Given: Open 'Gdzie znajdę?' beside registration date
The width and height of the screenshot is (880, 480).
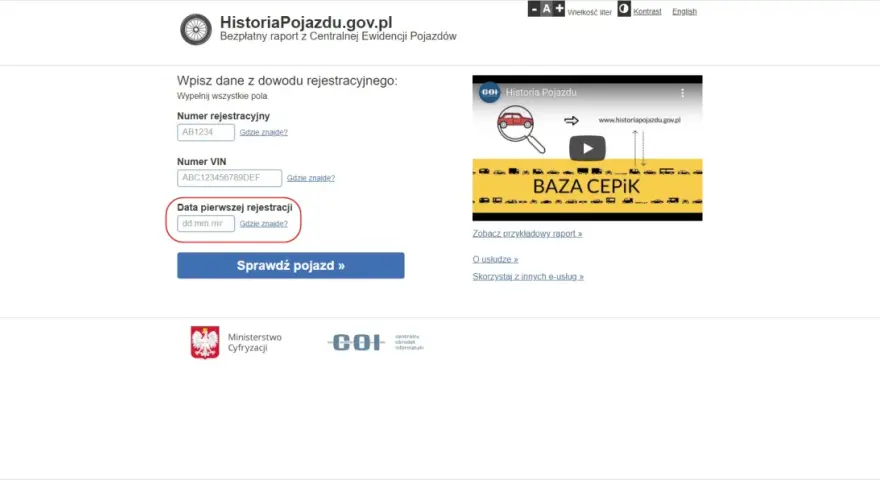Looking at the screenshot, I should 264,223.
